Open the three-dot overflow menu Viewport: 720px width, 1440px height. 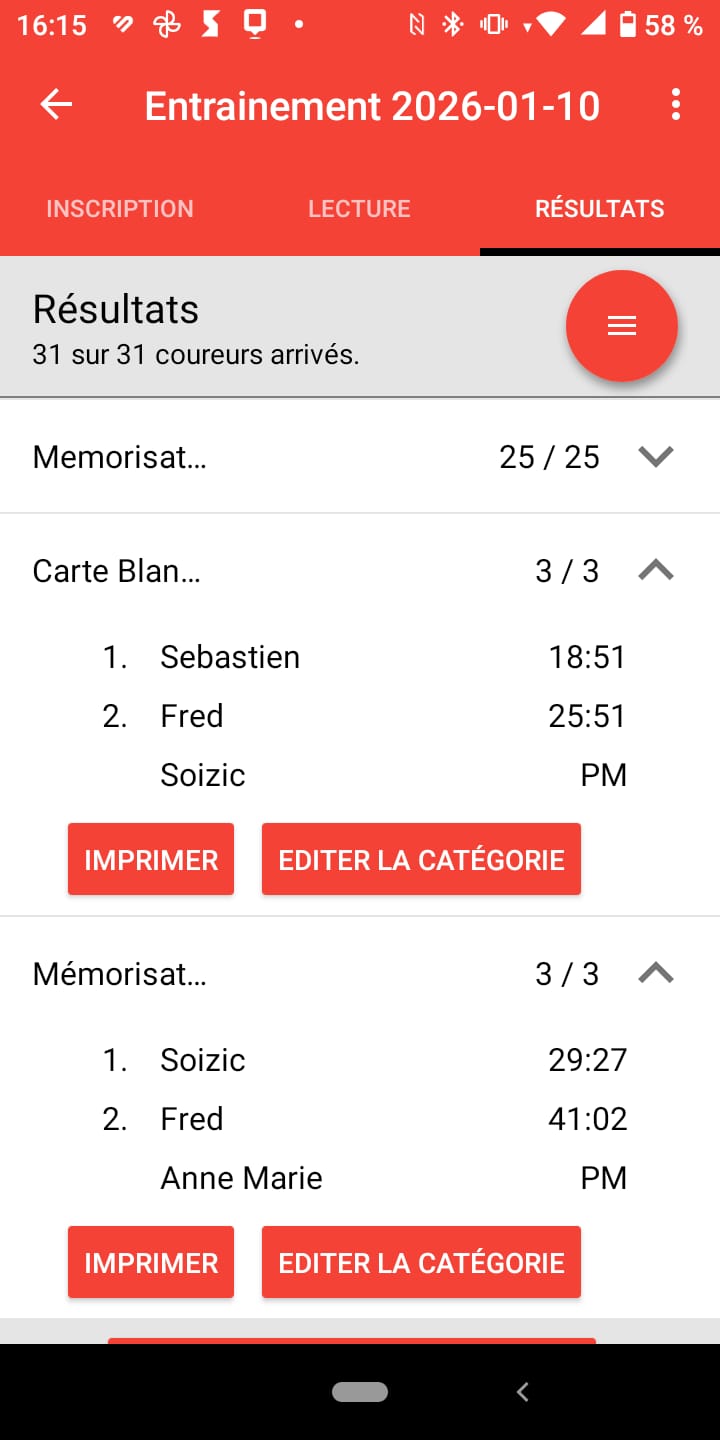[x=676, y=105]
